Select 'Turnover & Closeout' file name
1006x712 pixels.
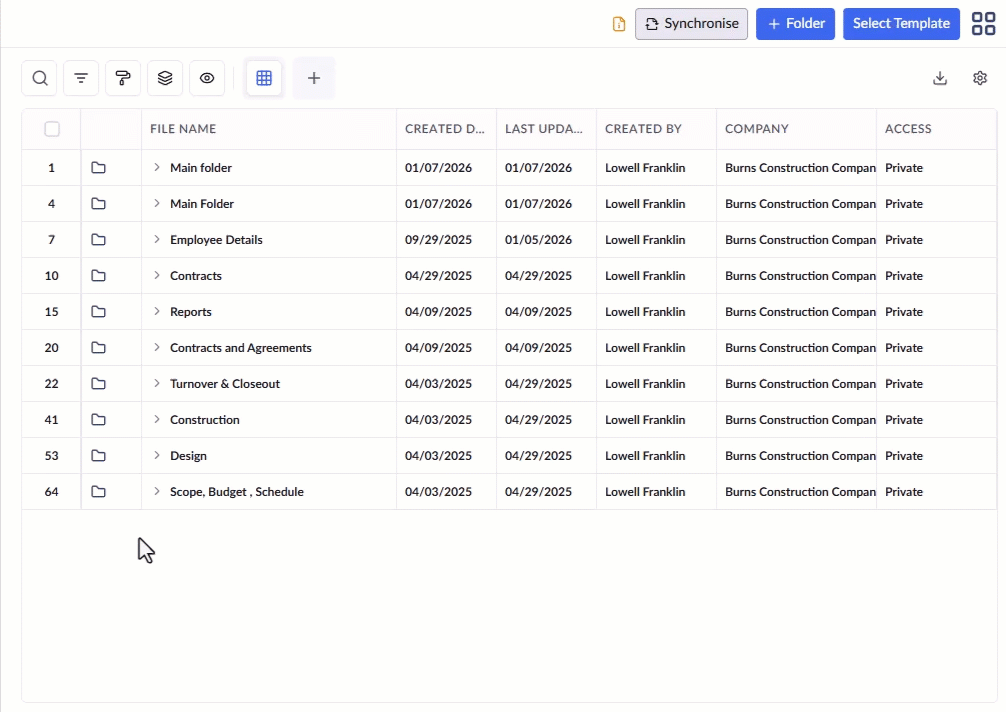click(225, 383)
